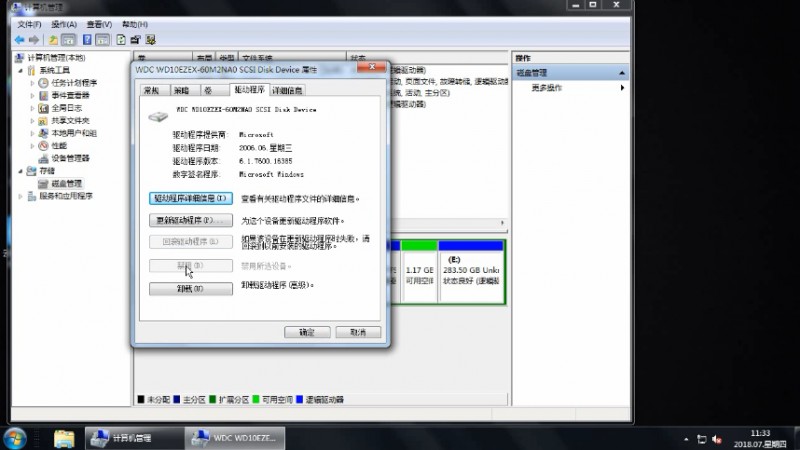Open the 操作(A) menu
This screenshot has height=450, width=800.
click(64, 24)
